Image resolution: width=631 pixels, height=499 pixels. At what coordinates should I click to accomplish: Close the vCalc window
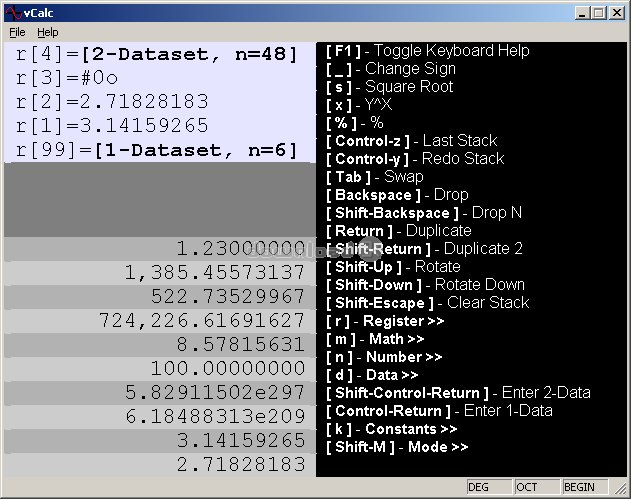(x=617, y=13)
